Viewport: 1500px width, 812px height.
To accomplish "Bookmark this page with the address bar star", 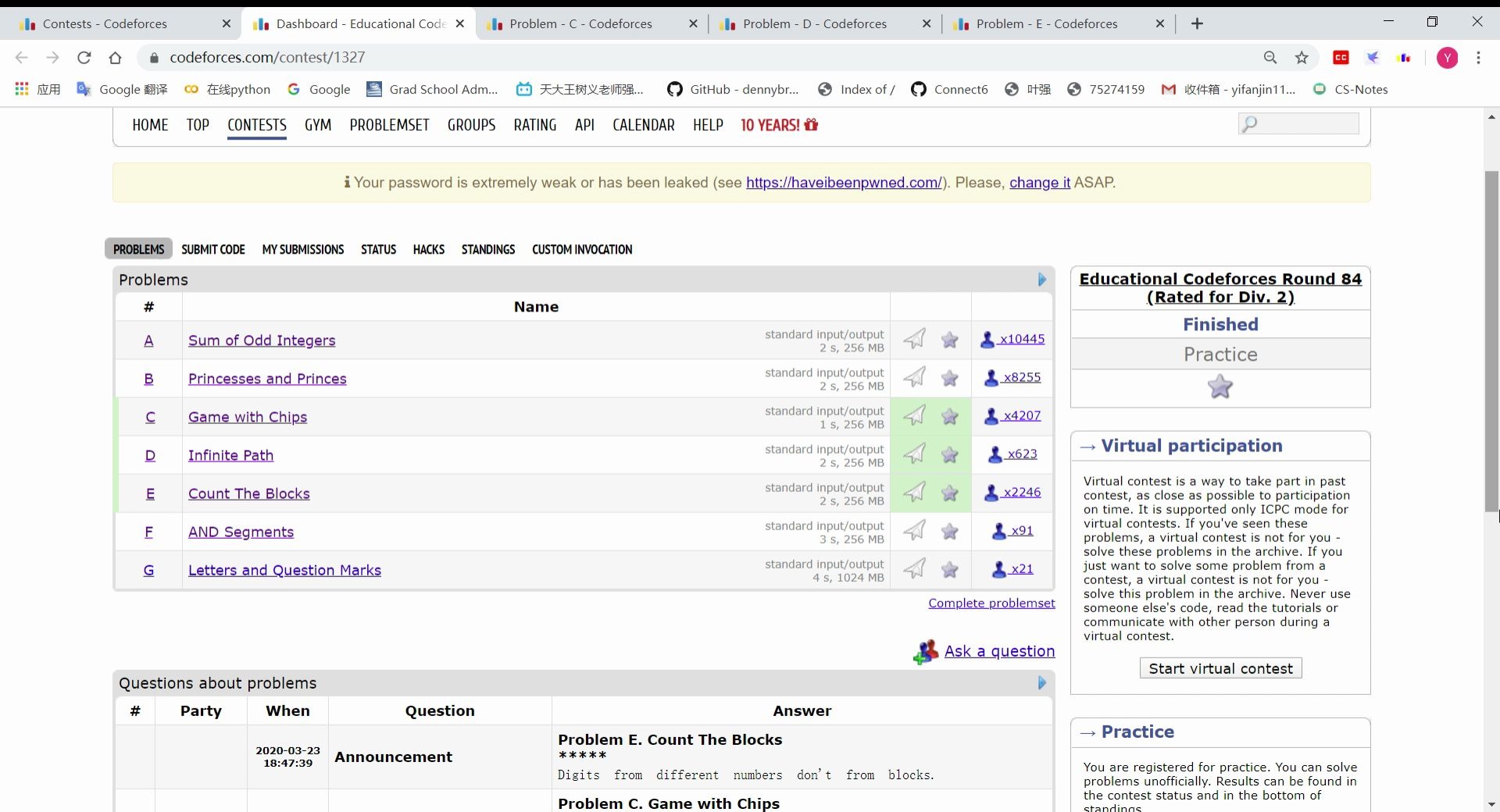I will 1302,57.
